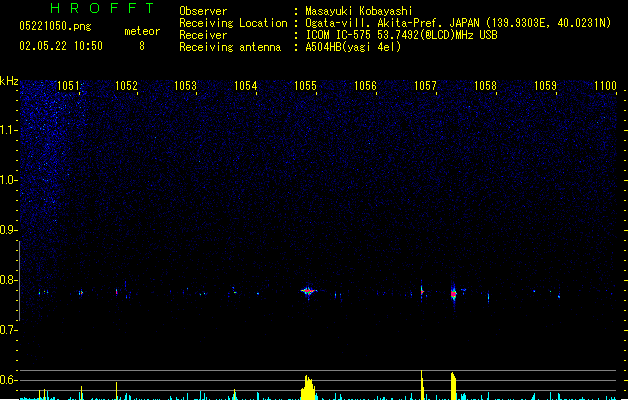The width and height of the screenshot is (629, 400).
Task: Click the 1059 time axis marker
Action: click(546, 86)
